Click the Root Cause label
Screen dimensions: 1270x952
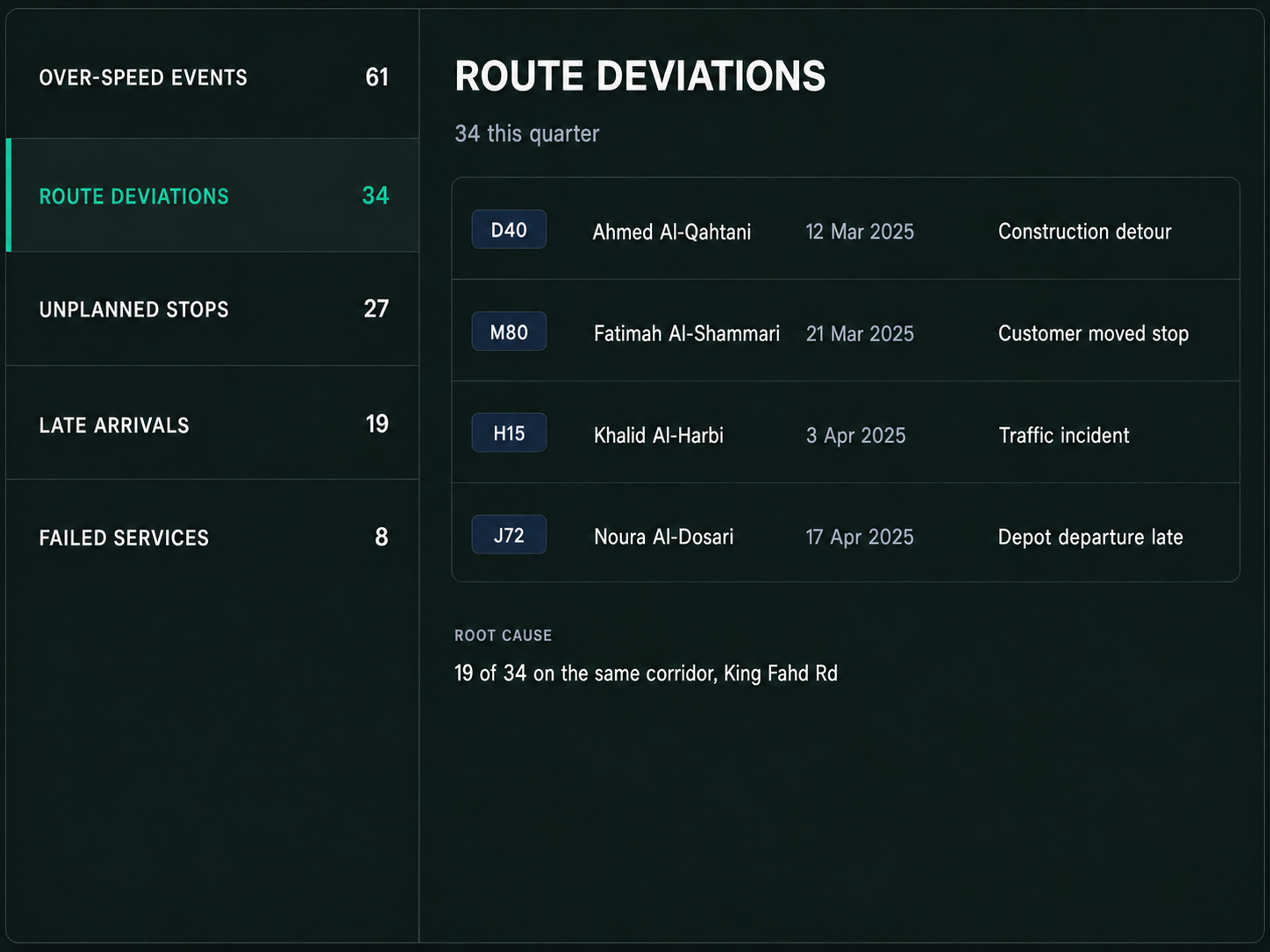click(x=503, y=635)
